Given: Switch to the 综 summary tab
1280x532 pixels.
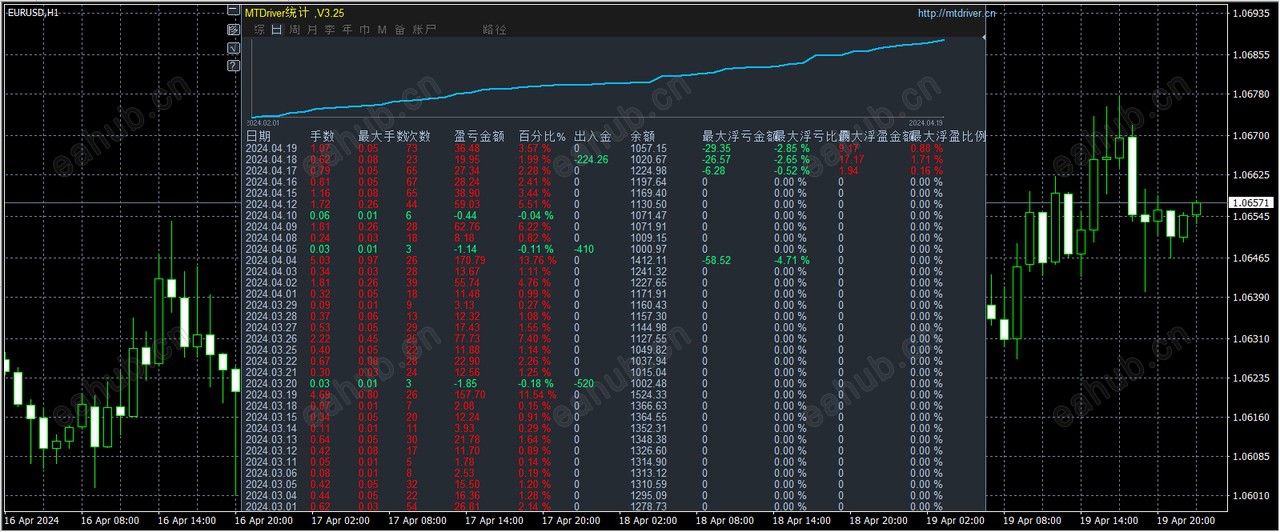Looking at the screenshot, I should pos(259,30).
